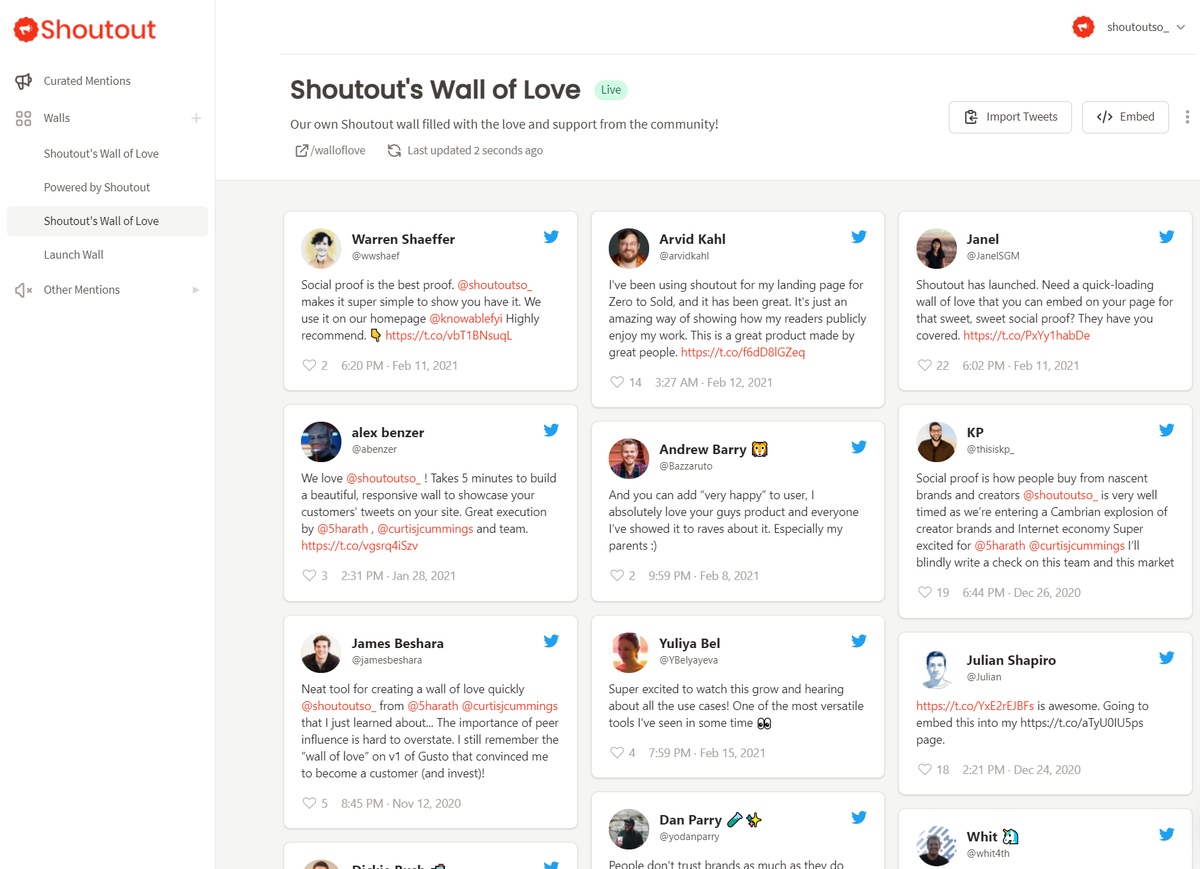
Task: Click Twitter bird on Dan Parry card
Action: pyautogui.click(x=859, y=817)
